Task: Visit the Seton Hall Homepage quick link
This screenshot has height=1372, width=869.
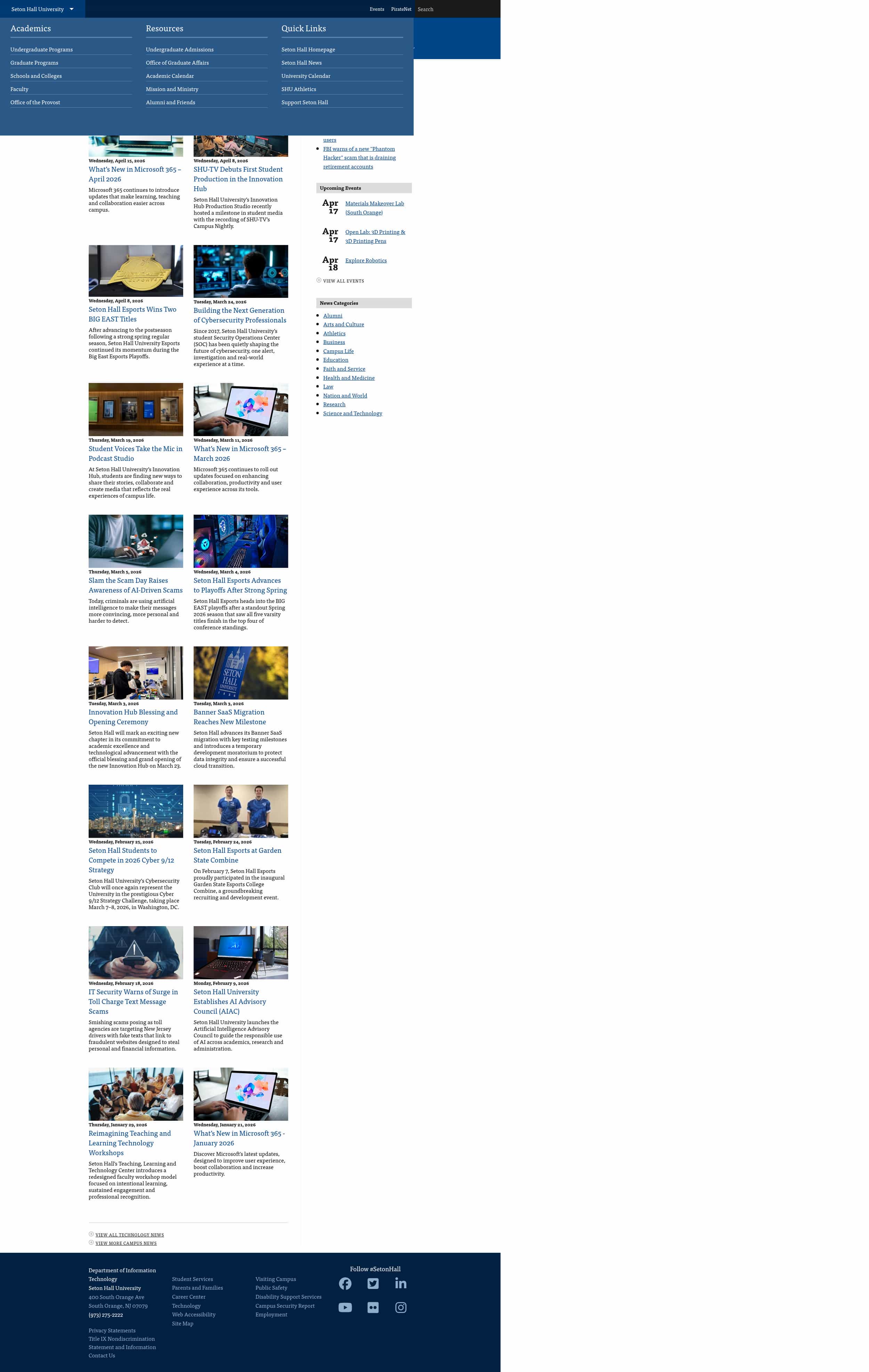Action: point(308,49)
